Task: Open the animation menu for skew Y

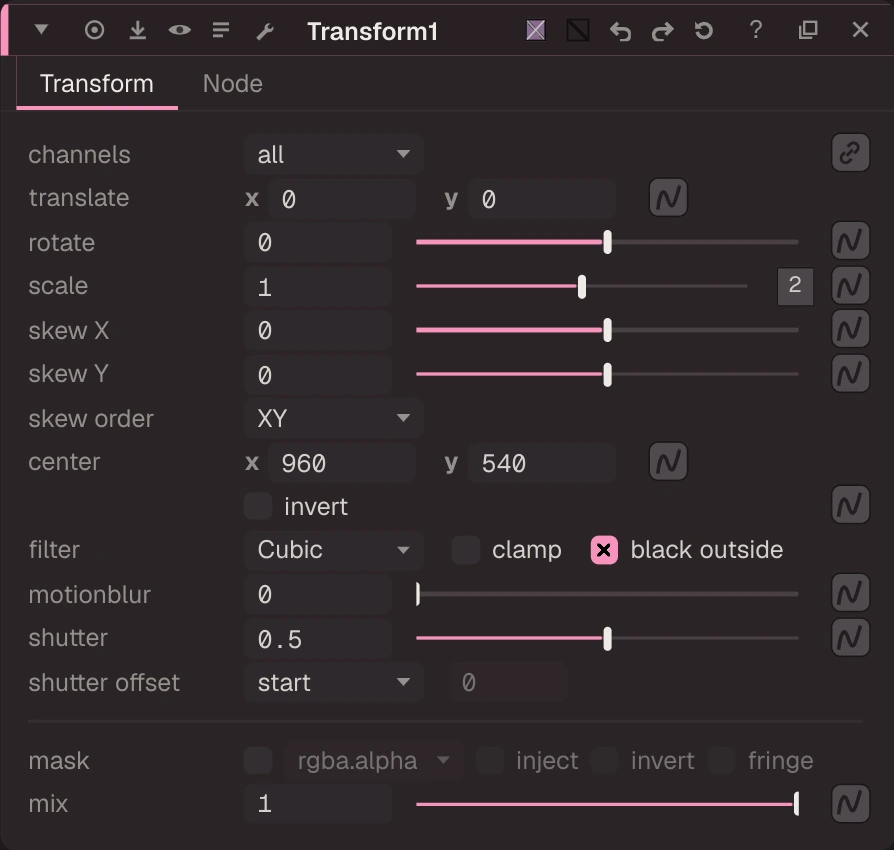Action: [850, 373]
